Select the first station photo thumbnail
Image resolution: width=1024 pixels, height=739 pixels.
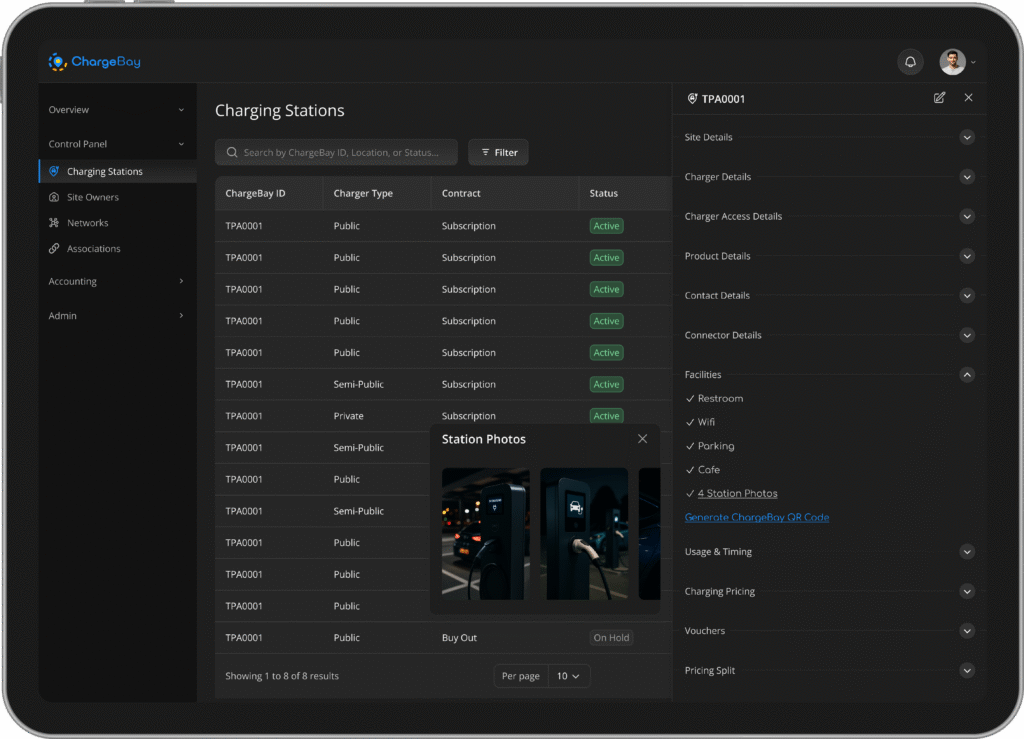pos(486,534)
